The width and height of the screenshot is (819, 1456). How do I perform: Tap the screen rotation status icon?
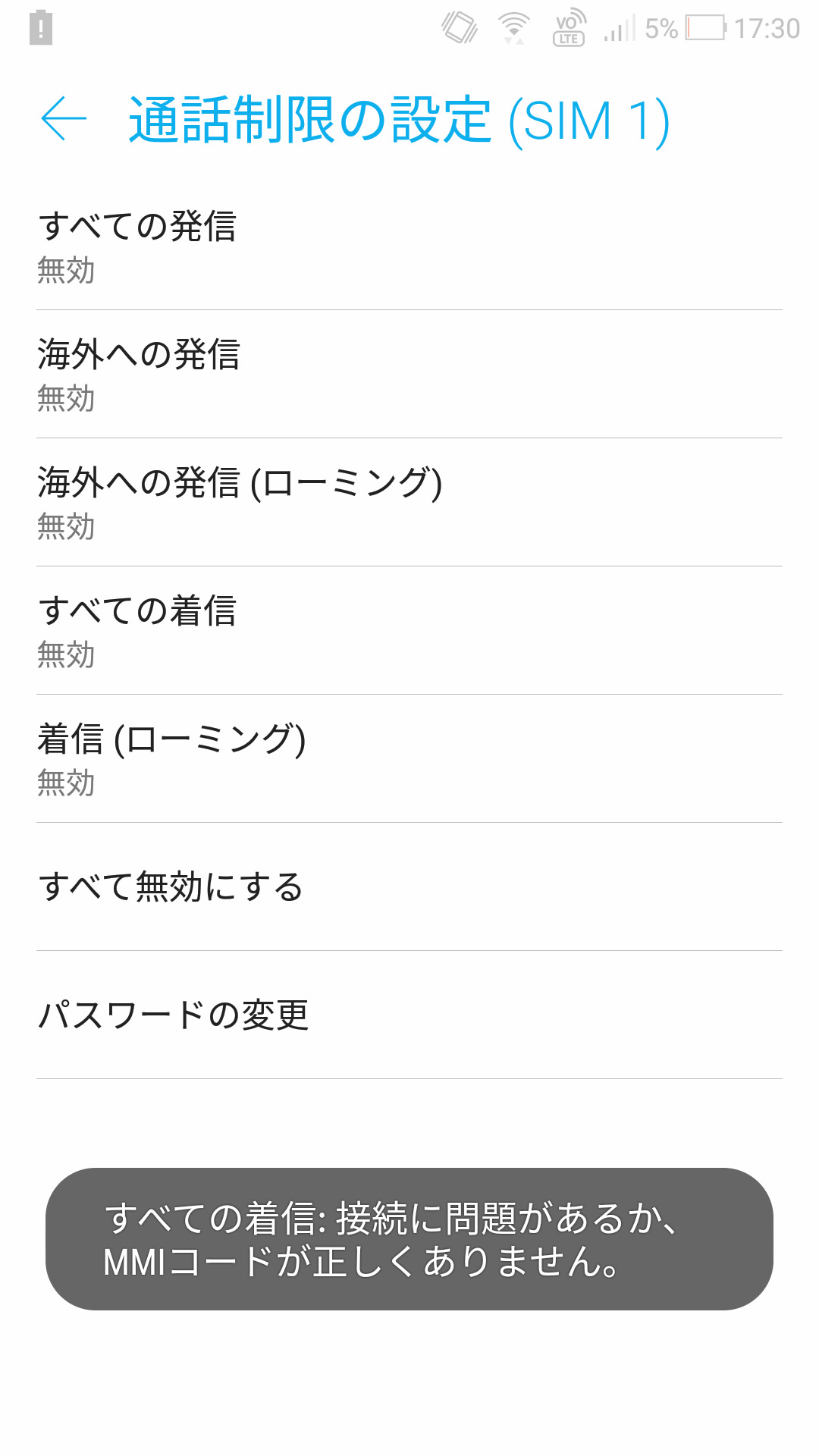coord(460,29)
